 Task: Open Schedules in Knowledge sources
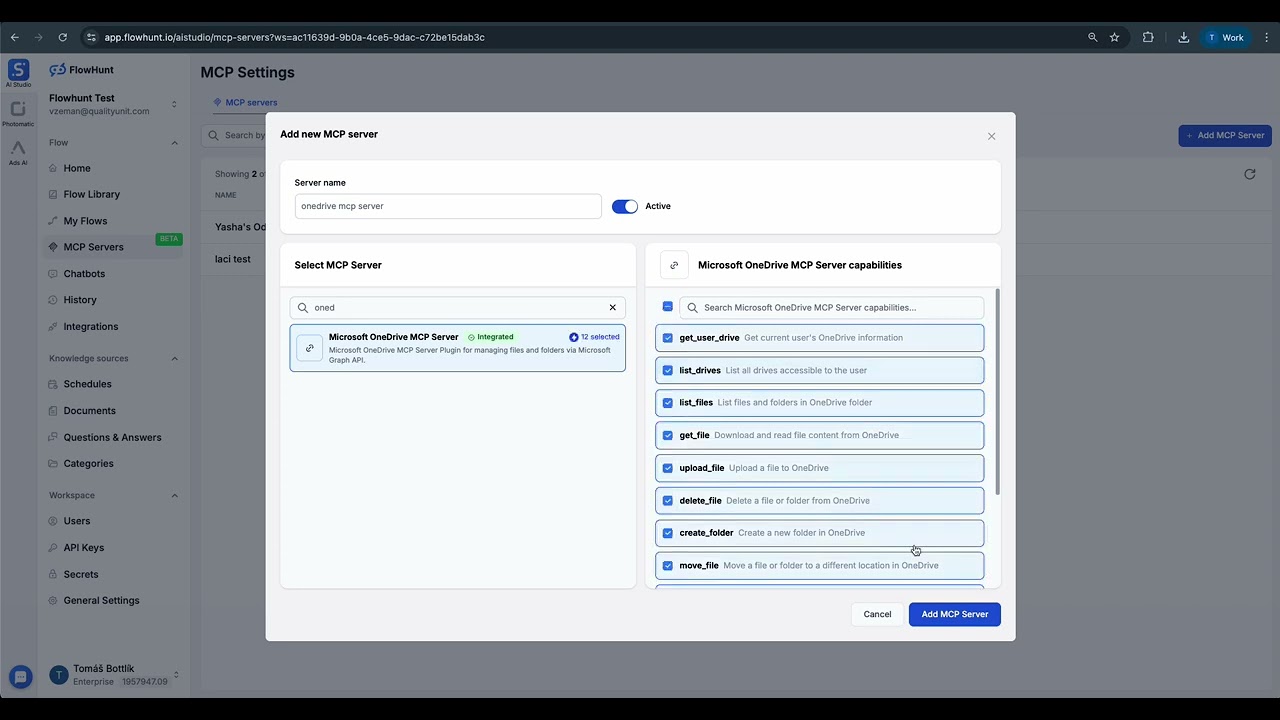coord(87,384)
